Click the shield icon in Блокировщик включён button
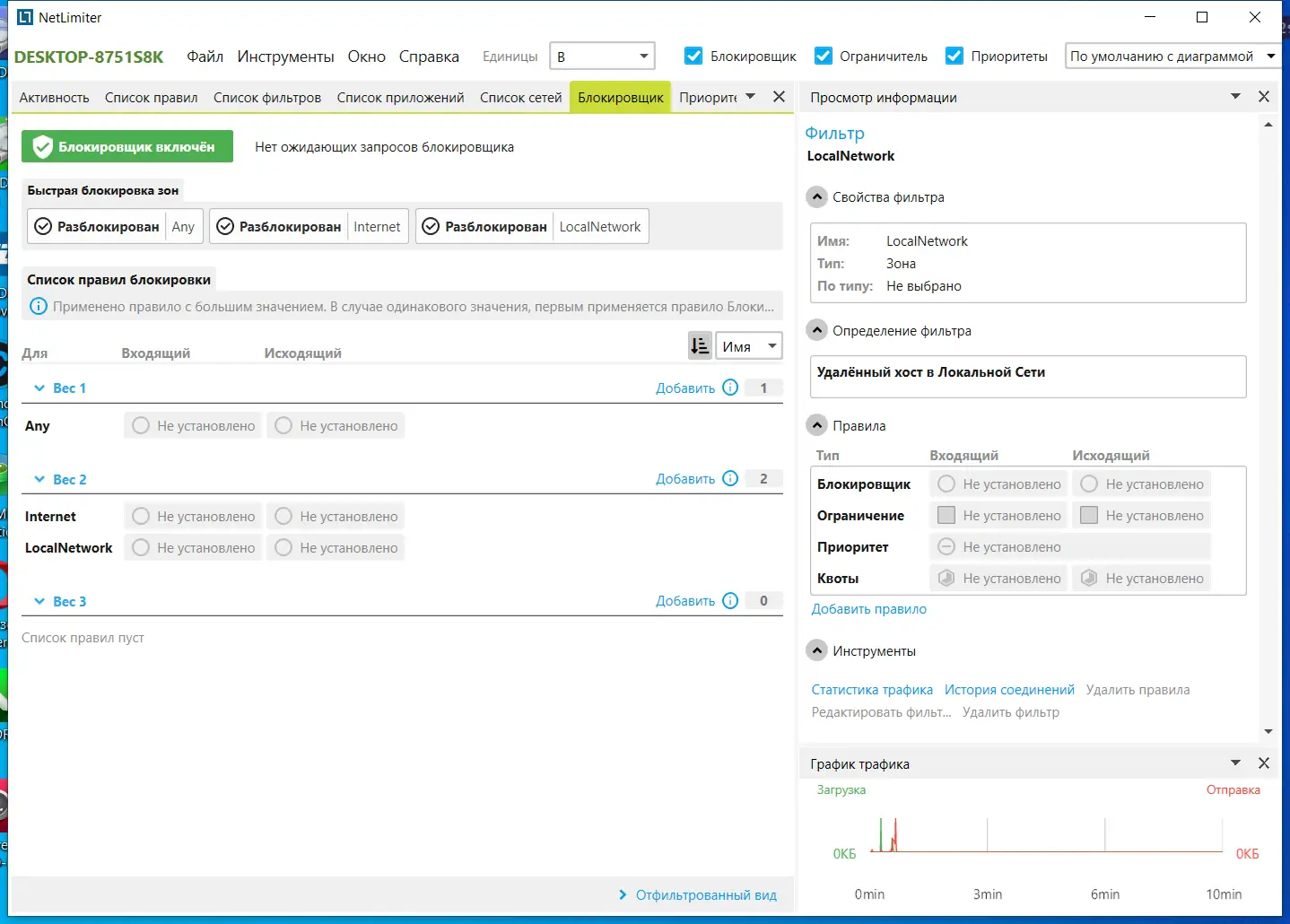The width and height of the screenshot is (1290, 924). tap(42, 146)
